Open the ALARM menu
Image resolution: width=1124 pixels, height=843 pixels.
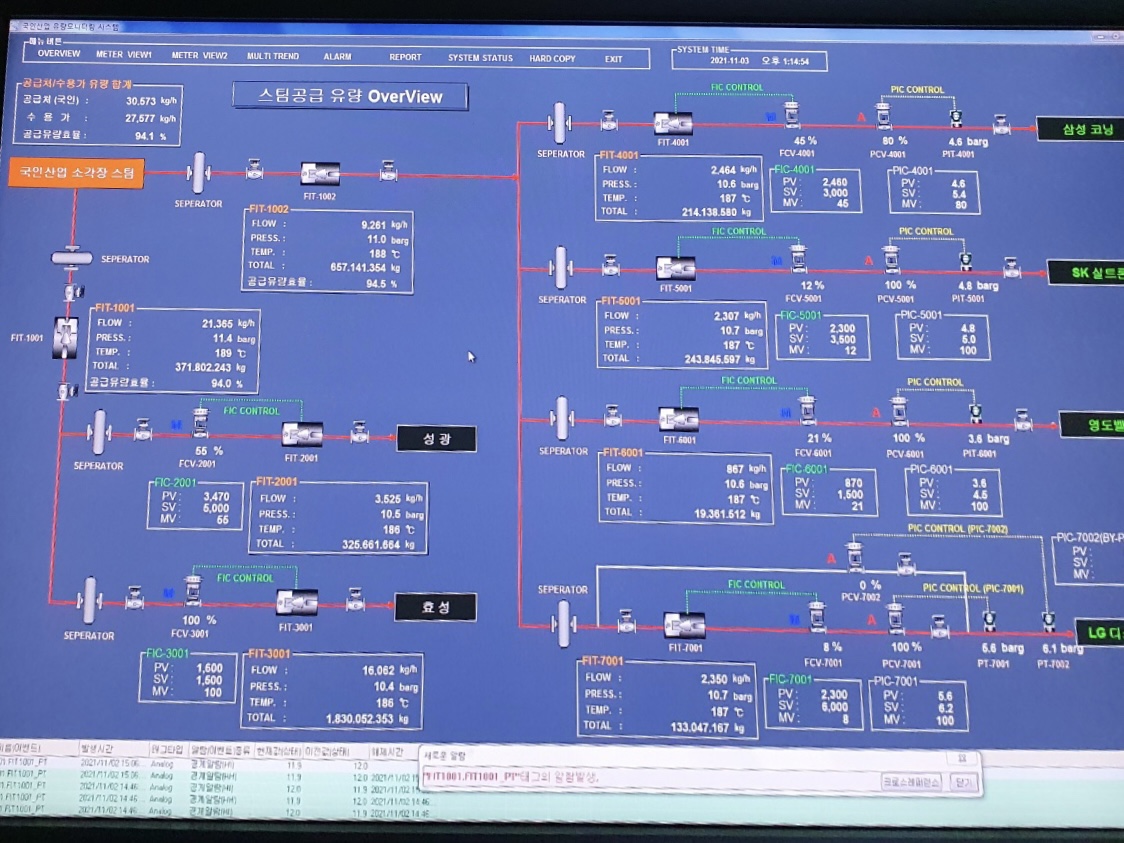pos(337,57)
